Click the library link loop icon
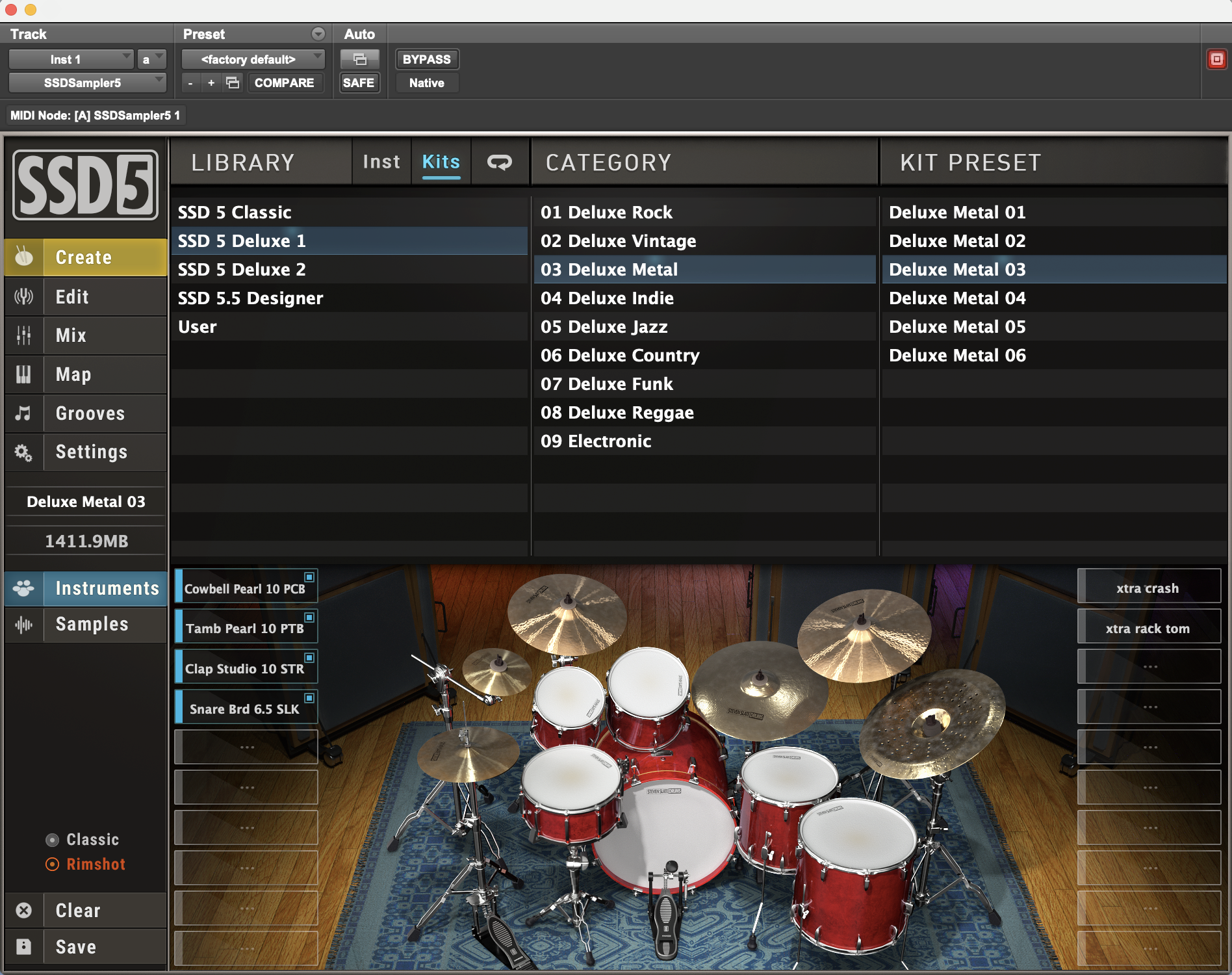Viewport: 1232px width, 975px height. [499, 162]
